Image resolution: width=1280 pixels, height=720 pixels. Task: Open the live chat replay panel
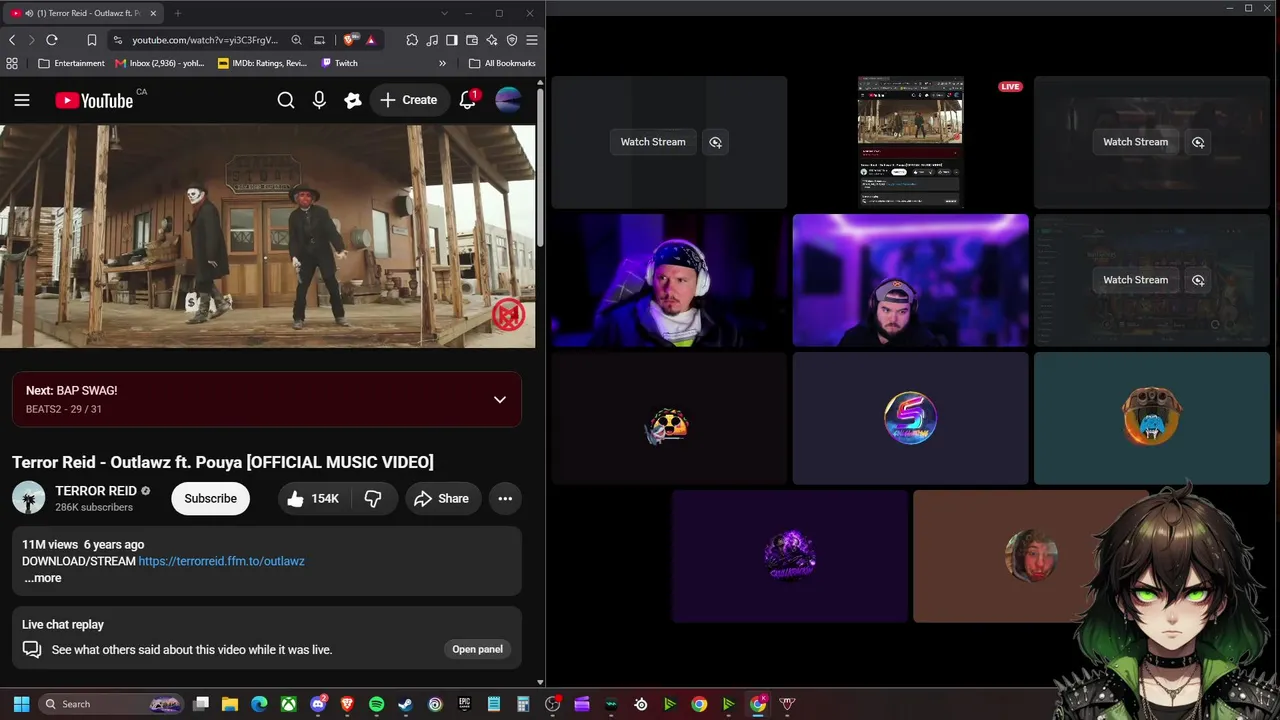click(x=477, y=649)
